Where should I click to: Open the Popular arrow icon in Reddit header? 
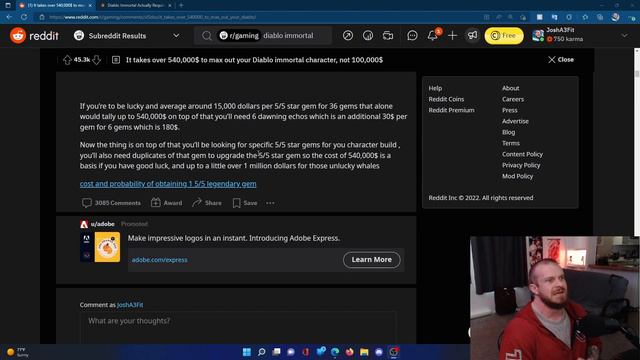click(x=348, y=36)
